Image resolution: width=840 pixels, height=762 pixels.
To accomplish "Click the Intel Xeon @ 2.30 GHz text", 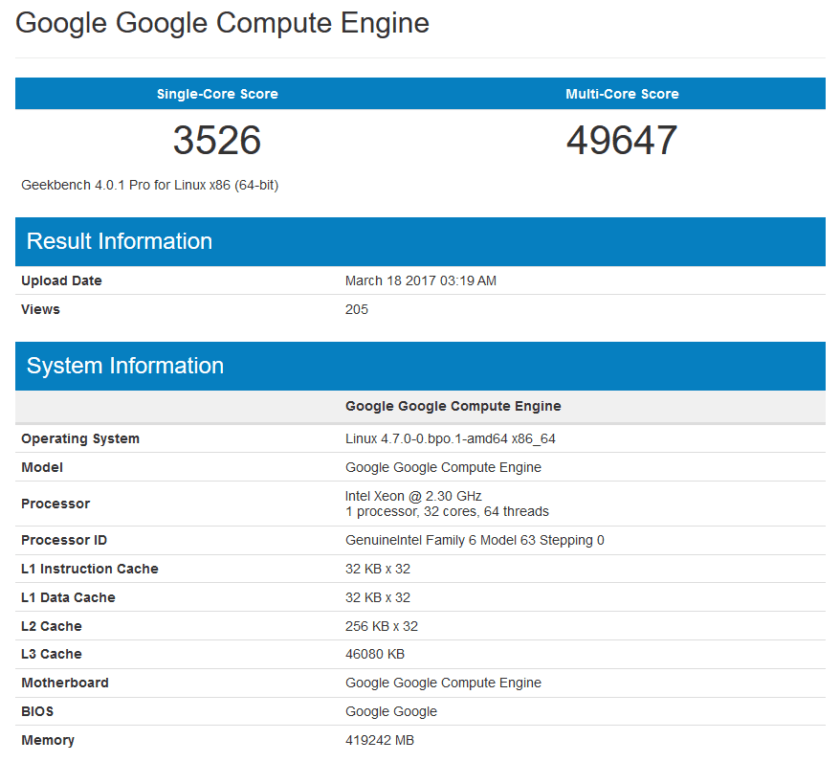I will tap(413, 496).
